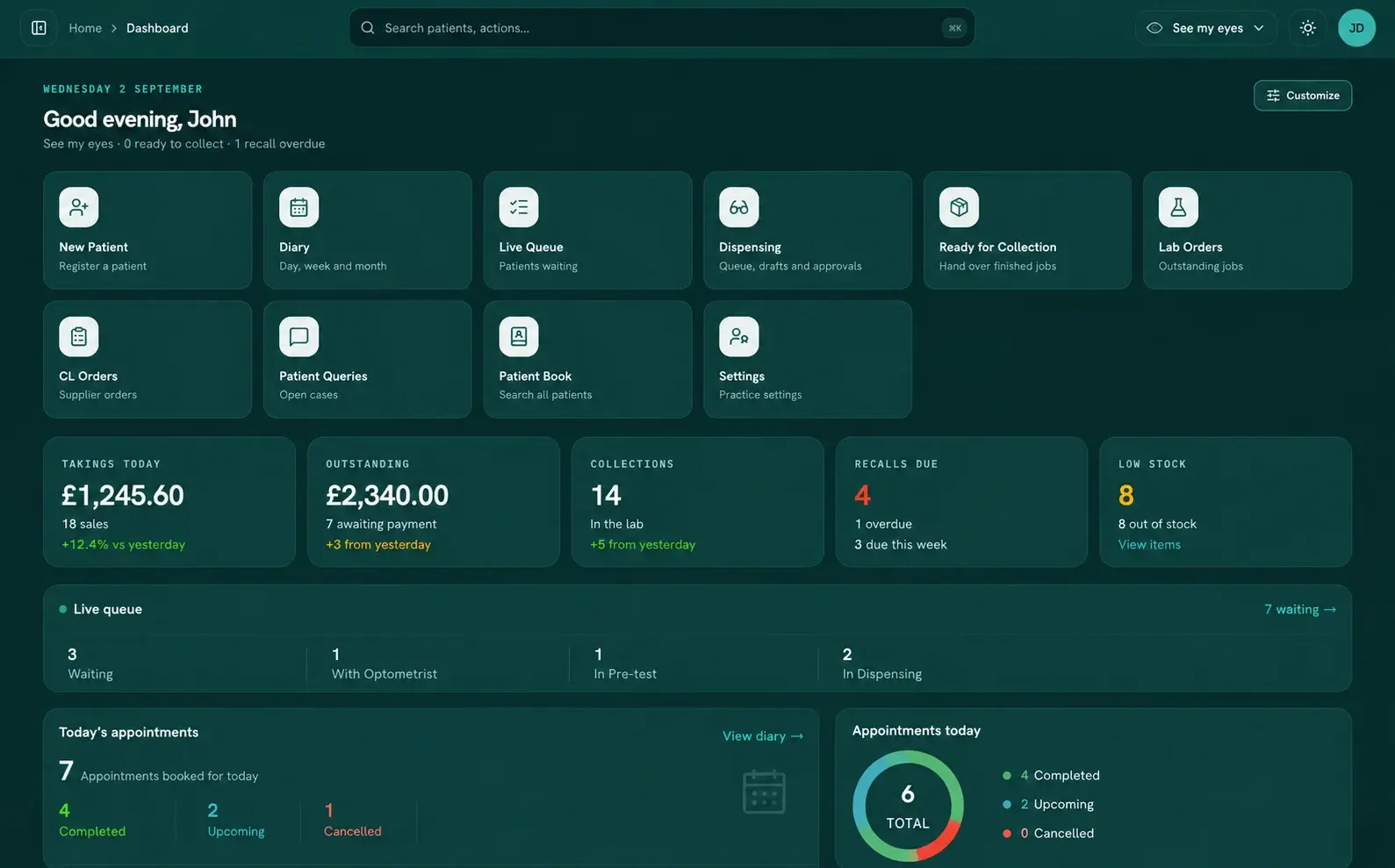Click the £2,340.00 outstanding value
The height and width of the screenshot is (868, 1395).
tap(387, 495)
